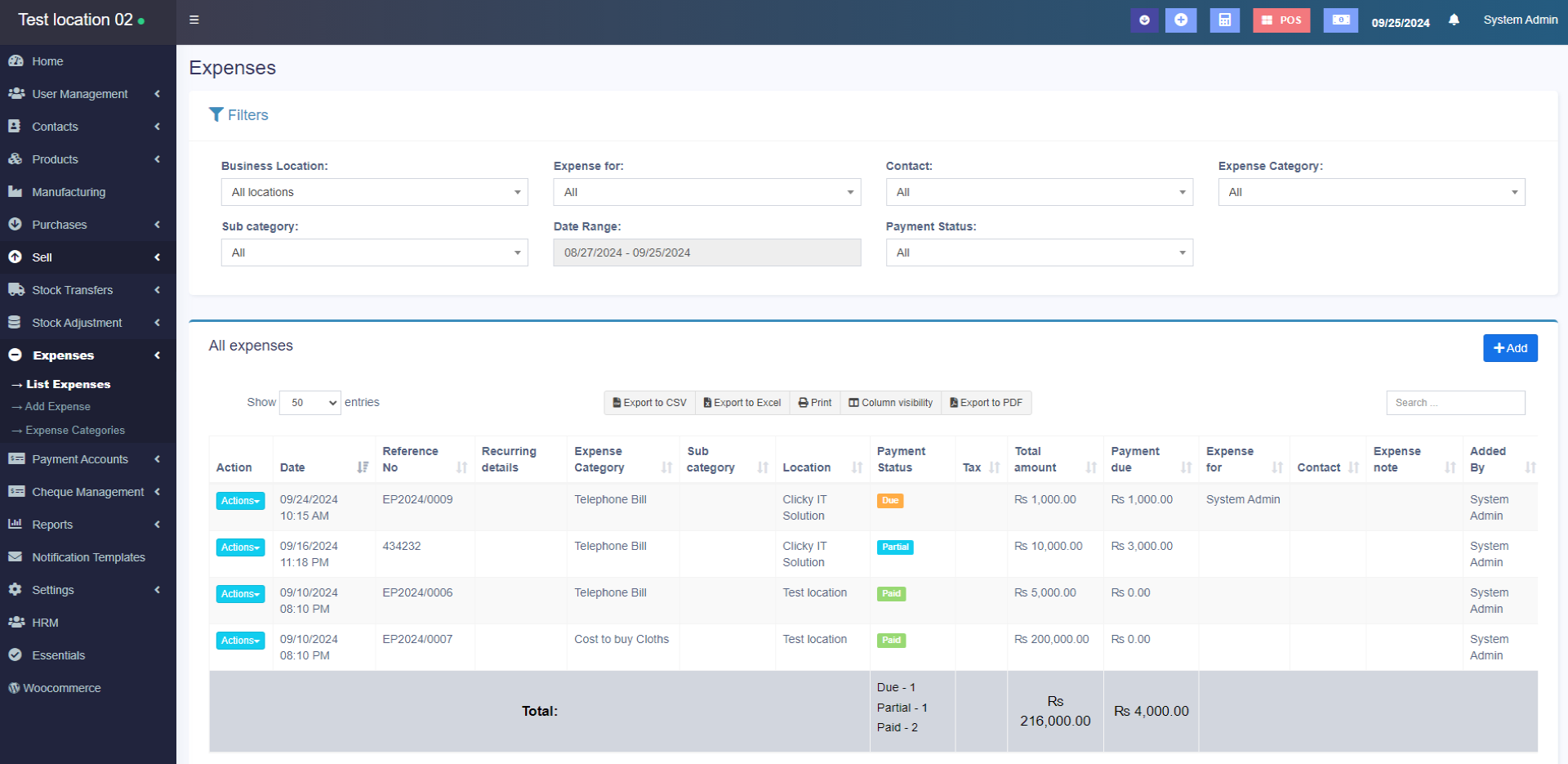The height and width of the screenshot is (764, 1568).
Task: Open Actions menu for EP2024/0009 expense
Action: [x=240, y=501]
